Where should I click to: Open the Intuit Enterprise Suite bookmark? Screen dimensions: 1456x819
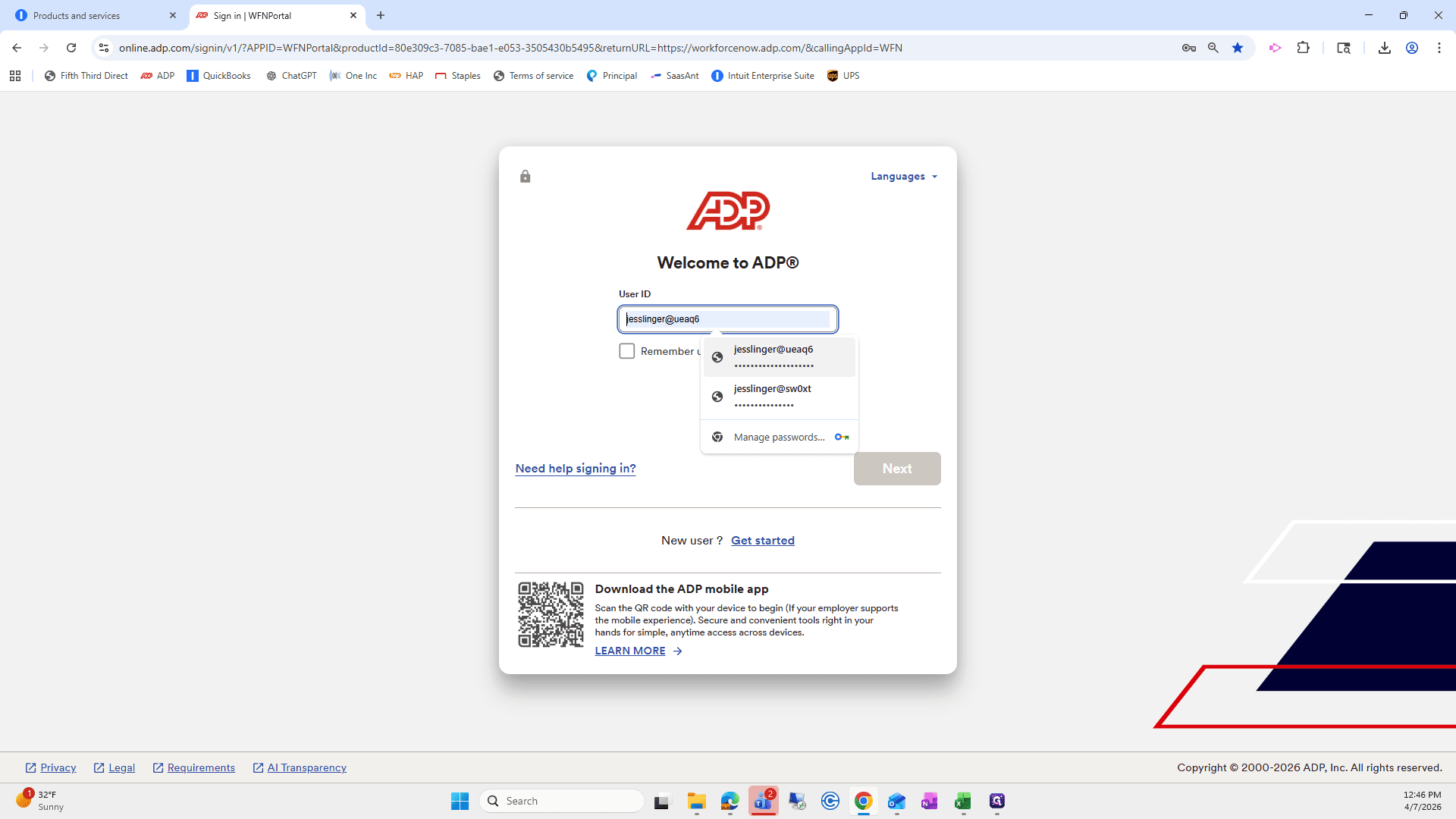[763, 76]
